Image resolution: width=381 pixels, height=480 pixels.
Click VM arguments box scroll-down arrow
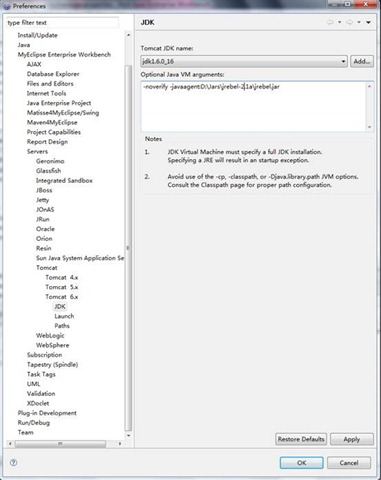tap(369, 127)
